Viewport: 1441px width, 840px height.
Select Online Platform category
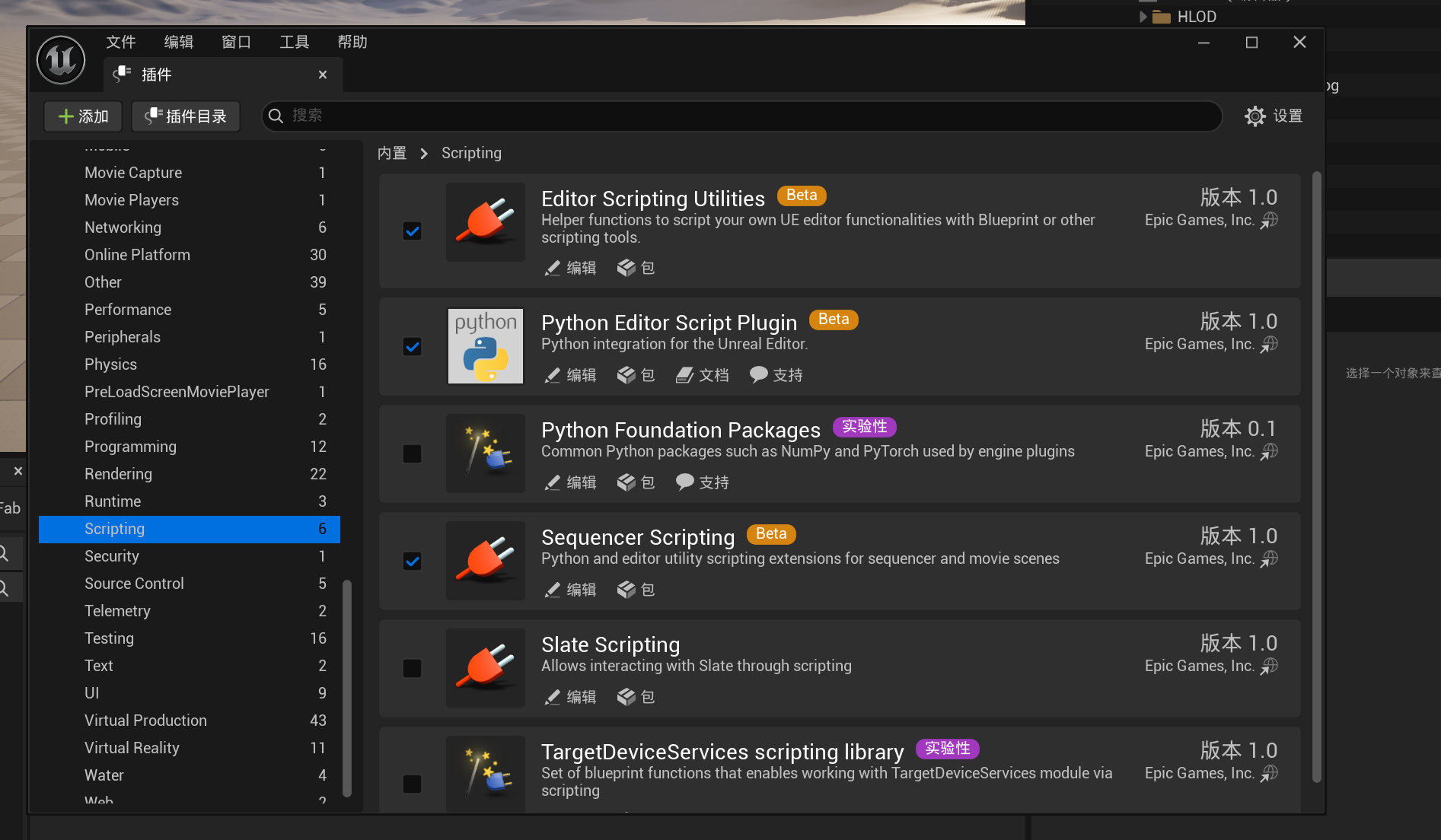[190, 255]
